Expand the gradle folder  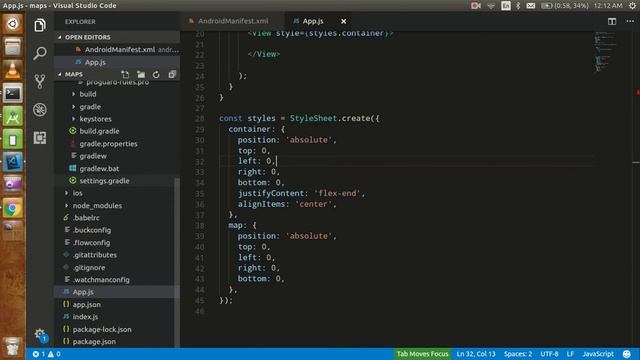[90, 107]
